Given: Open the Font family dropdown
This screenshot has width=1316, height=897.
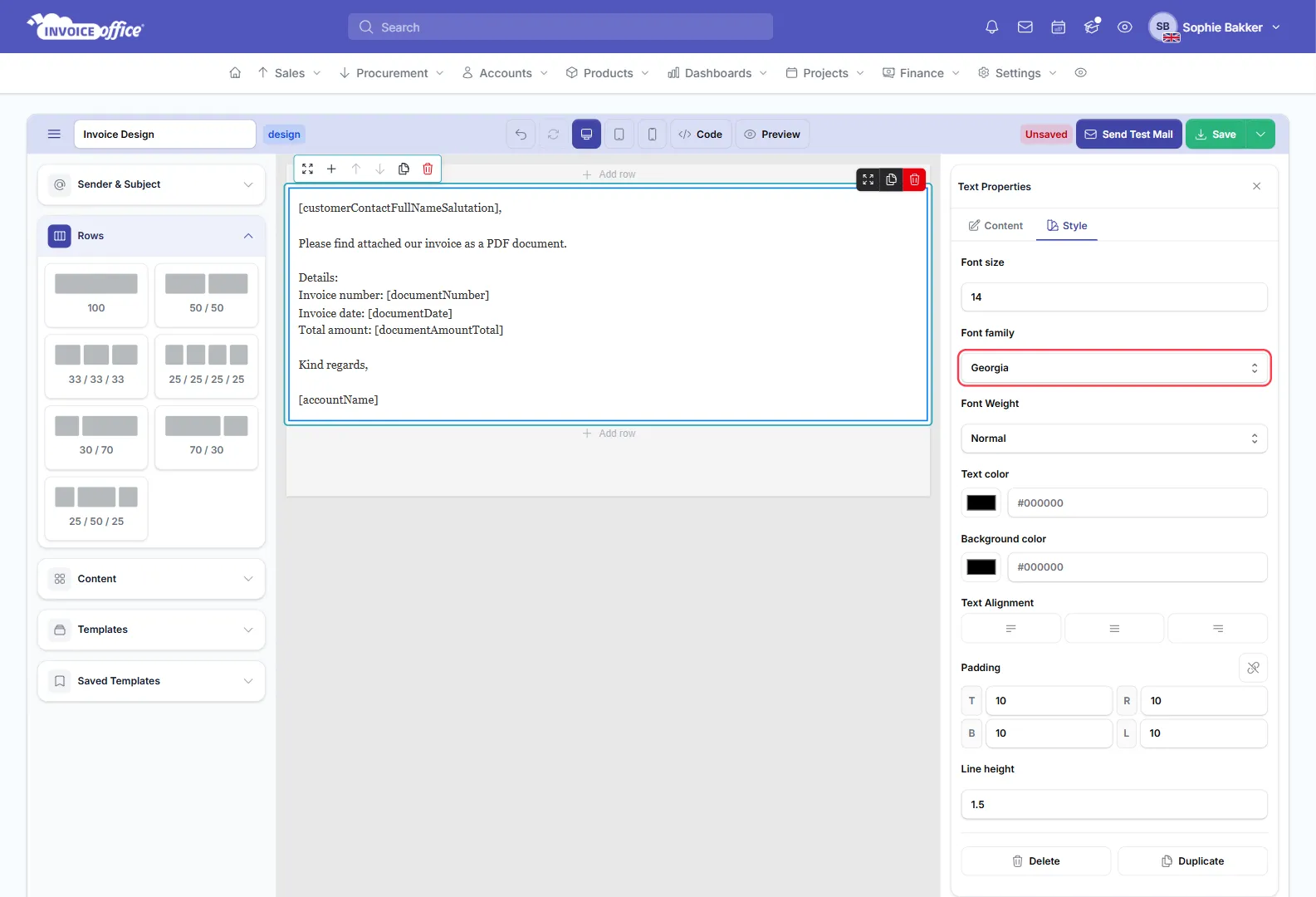Looking at the screenshot, I should pos(1114,368).
